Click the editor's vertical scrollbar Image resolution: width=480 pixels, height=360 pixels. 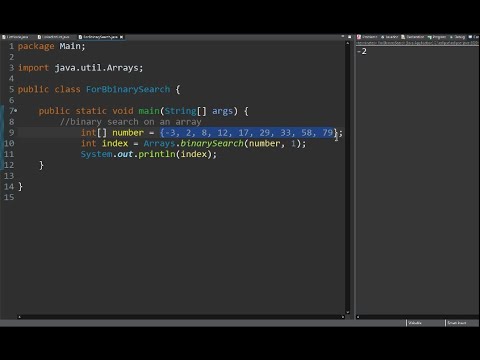click(348, 178)
